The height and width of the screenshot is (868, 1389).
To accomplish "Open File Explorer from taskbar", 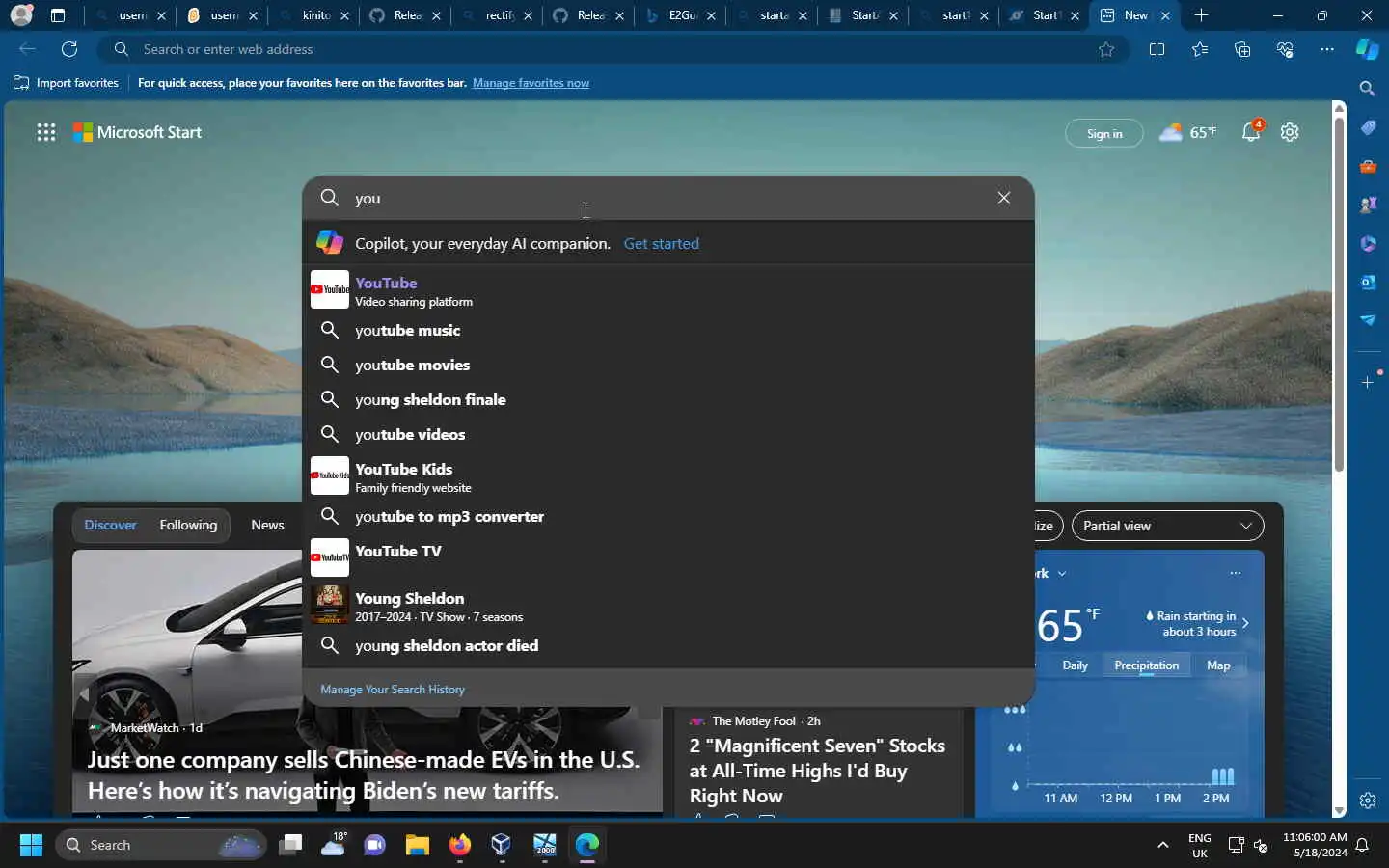I will coord(417,845).
